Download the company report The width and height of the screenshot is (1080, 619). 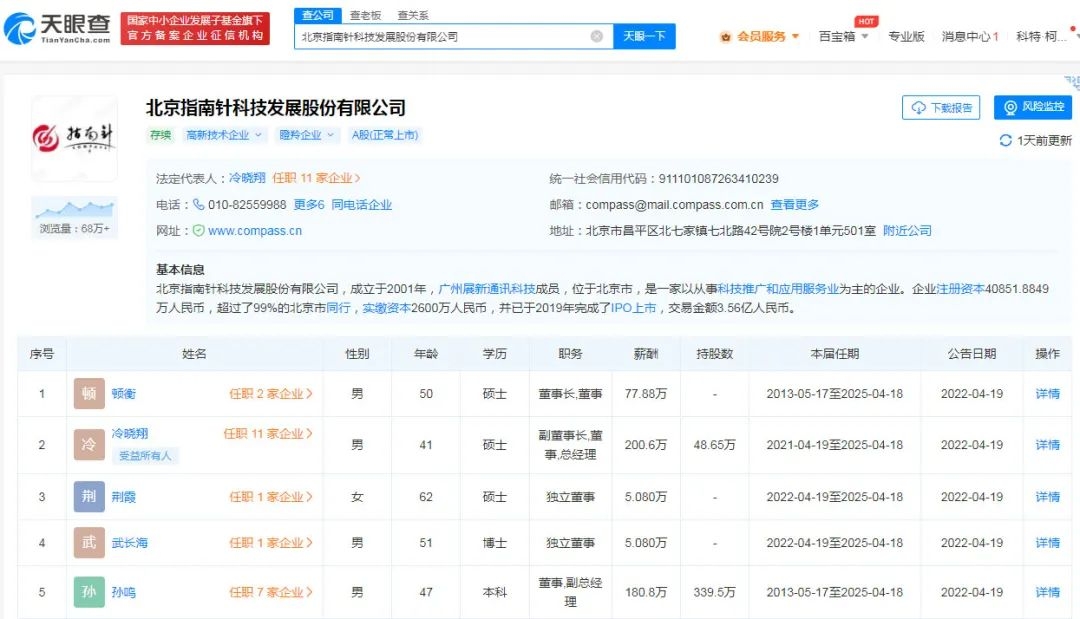tap(941, 107)
